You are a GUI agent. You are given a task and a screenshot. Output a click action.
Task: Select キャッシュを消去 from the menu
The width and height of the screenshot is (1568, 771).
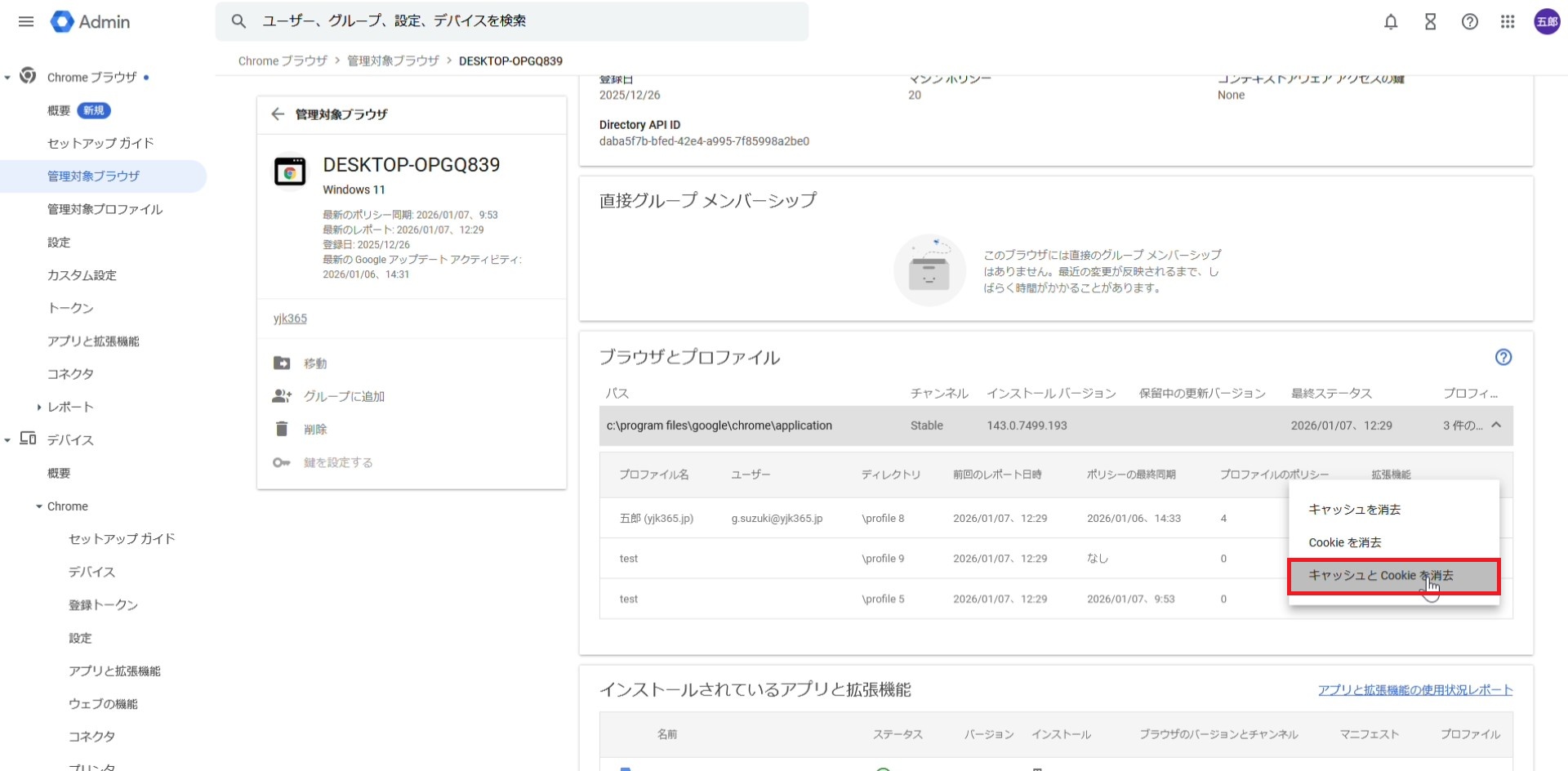pyautogui.click(x=1354, y=510)
